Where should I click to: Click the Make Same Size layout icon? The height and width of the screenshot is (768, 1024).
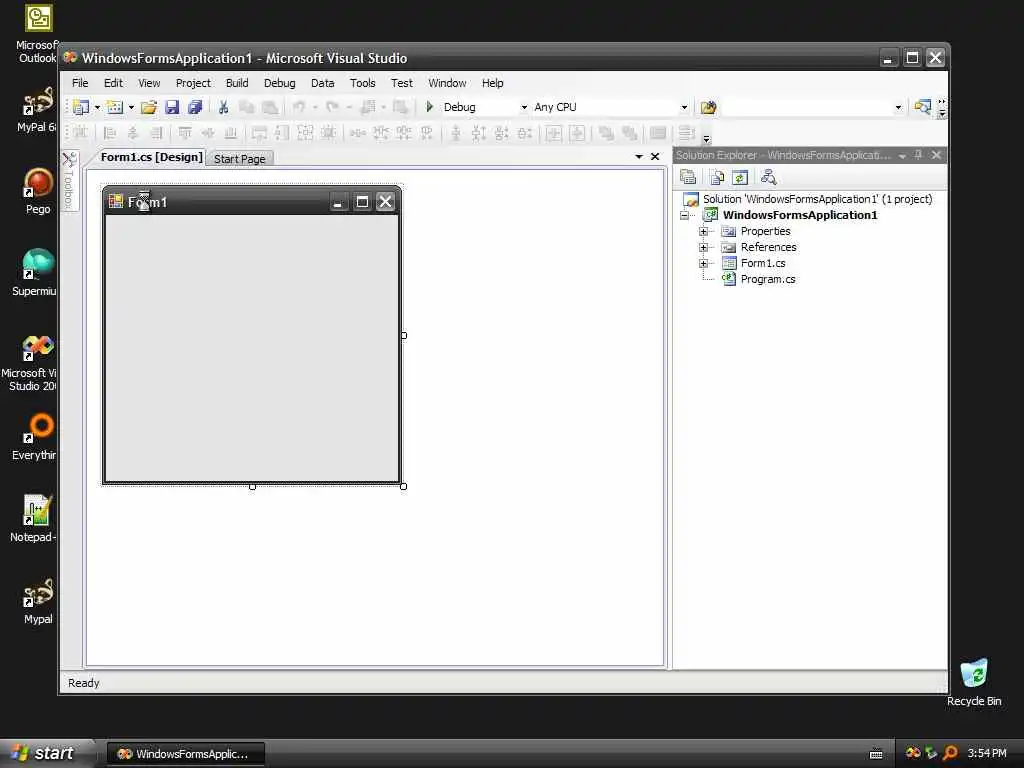click(305, 133)
